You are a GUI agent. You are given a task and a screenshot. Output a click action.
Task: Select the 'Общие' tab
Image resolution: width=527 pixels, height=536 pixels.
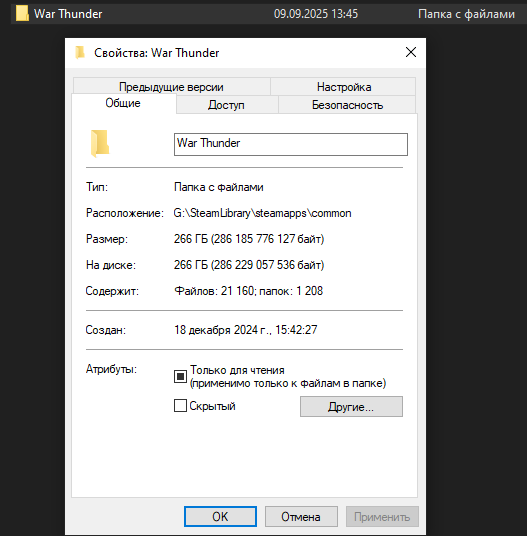tap(123, 103)
